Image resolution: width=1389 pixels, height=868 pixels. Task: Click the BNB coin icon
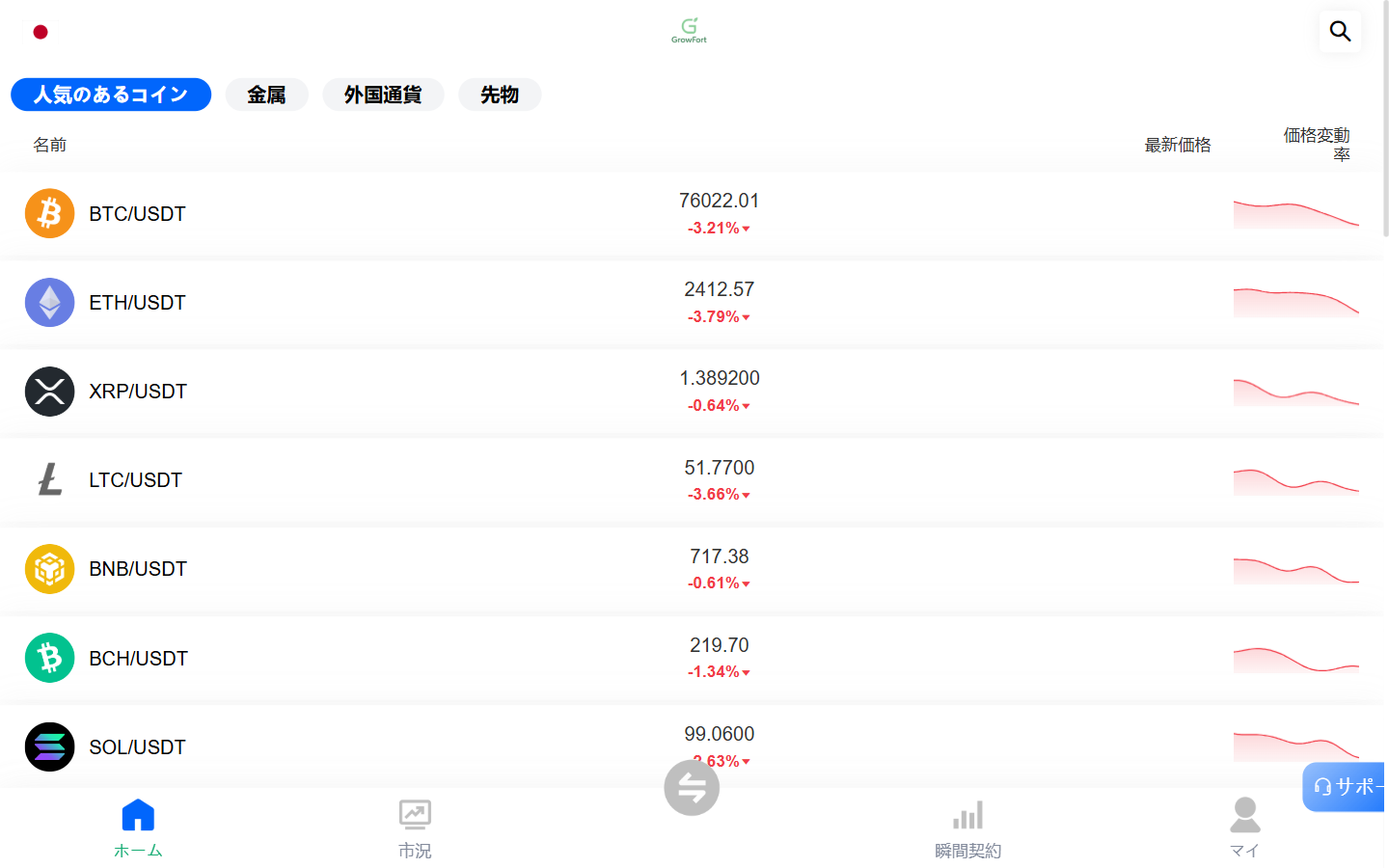(x=49, y=568)
